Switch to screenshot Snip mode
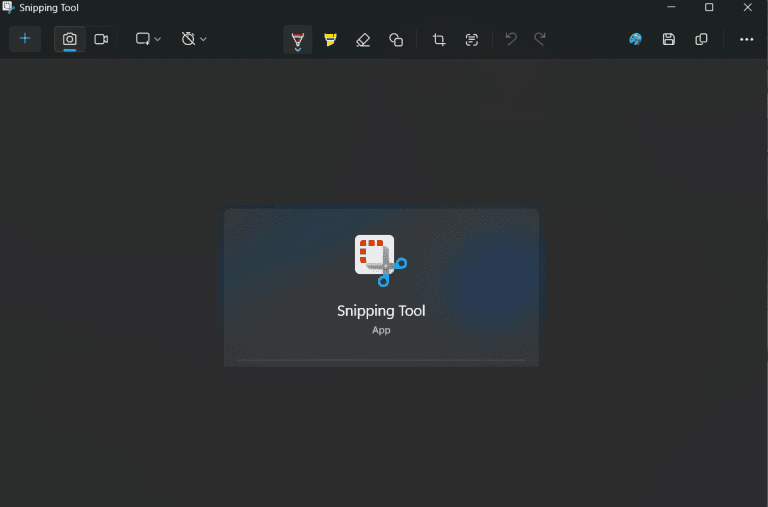This screenshot has height=507, width=768. pyautogui.click(x=70, y=39)
